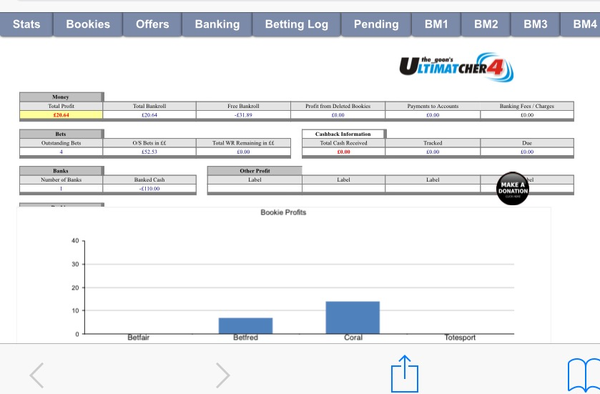Click the Totesport axis label
The width and height of the screenshot is (600, 394).
[460, 337]
